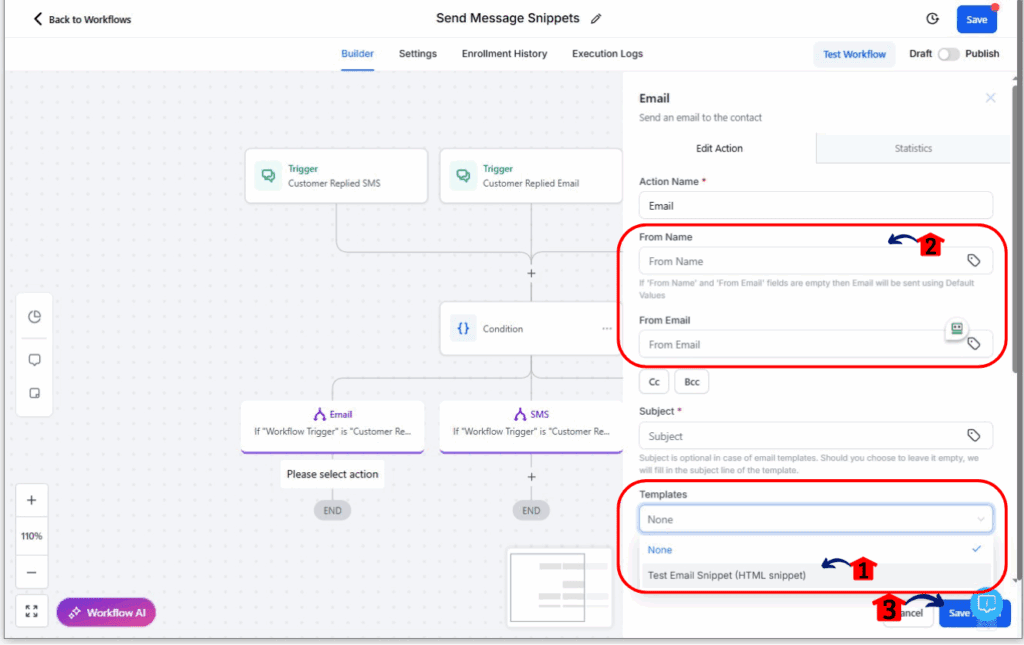The image size is (1024, 645).
Task: Click the 110% zoom level value
Action: (x=31, y=536)
